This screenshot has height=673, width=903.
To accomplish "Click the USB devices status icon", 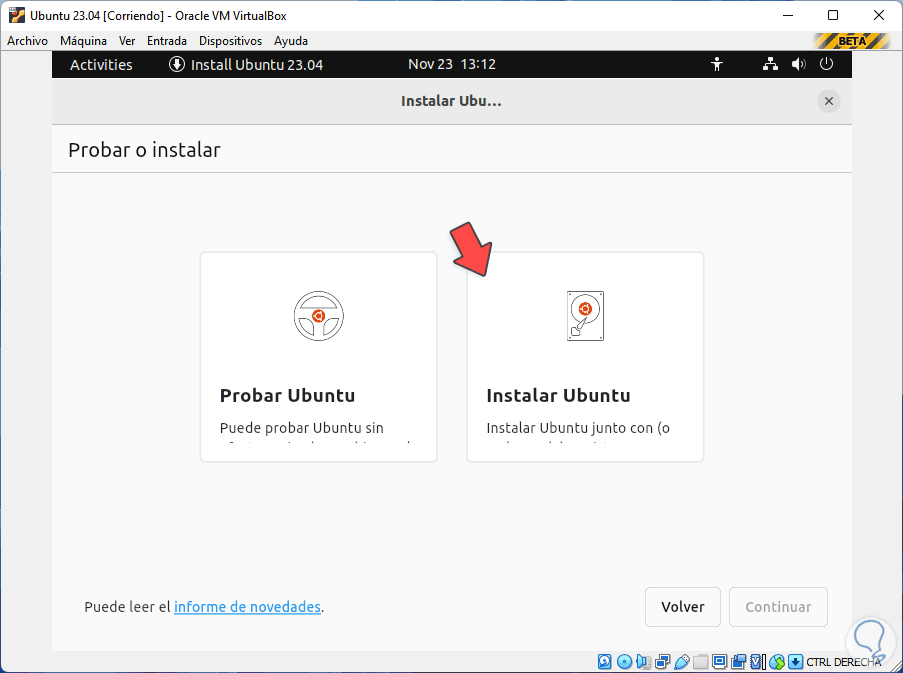I will point(681,661).
